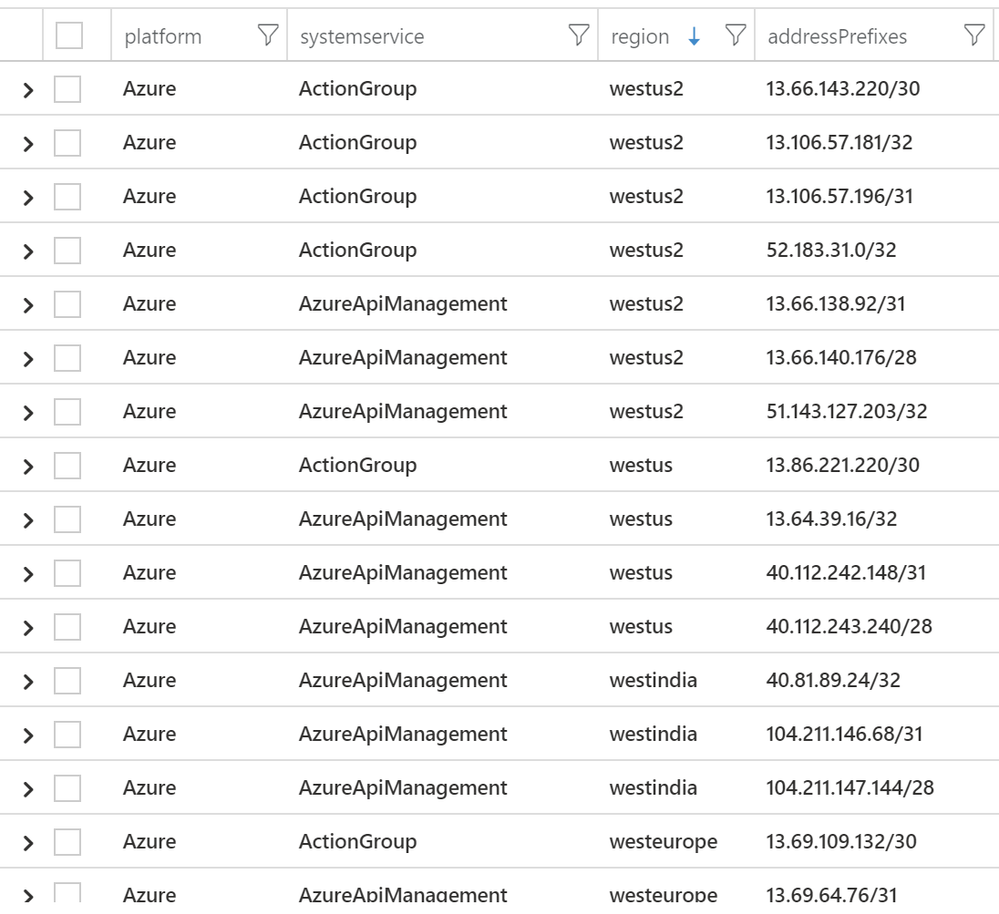Select the checkbox for row 13.106.57.181/32

point(68,143)
